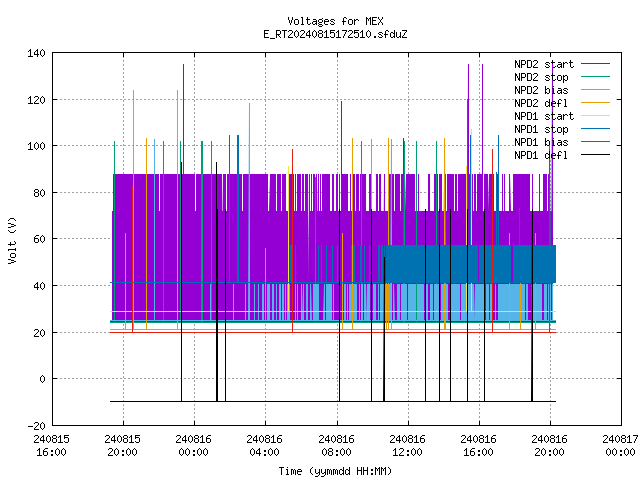The image size is (640, 480).
Task: Click the 40 y-axis tick label
Action: click(40, 286)
